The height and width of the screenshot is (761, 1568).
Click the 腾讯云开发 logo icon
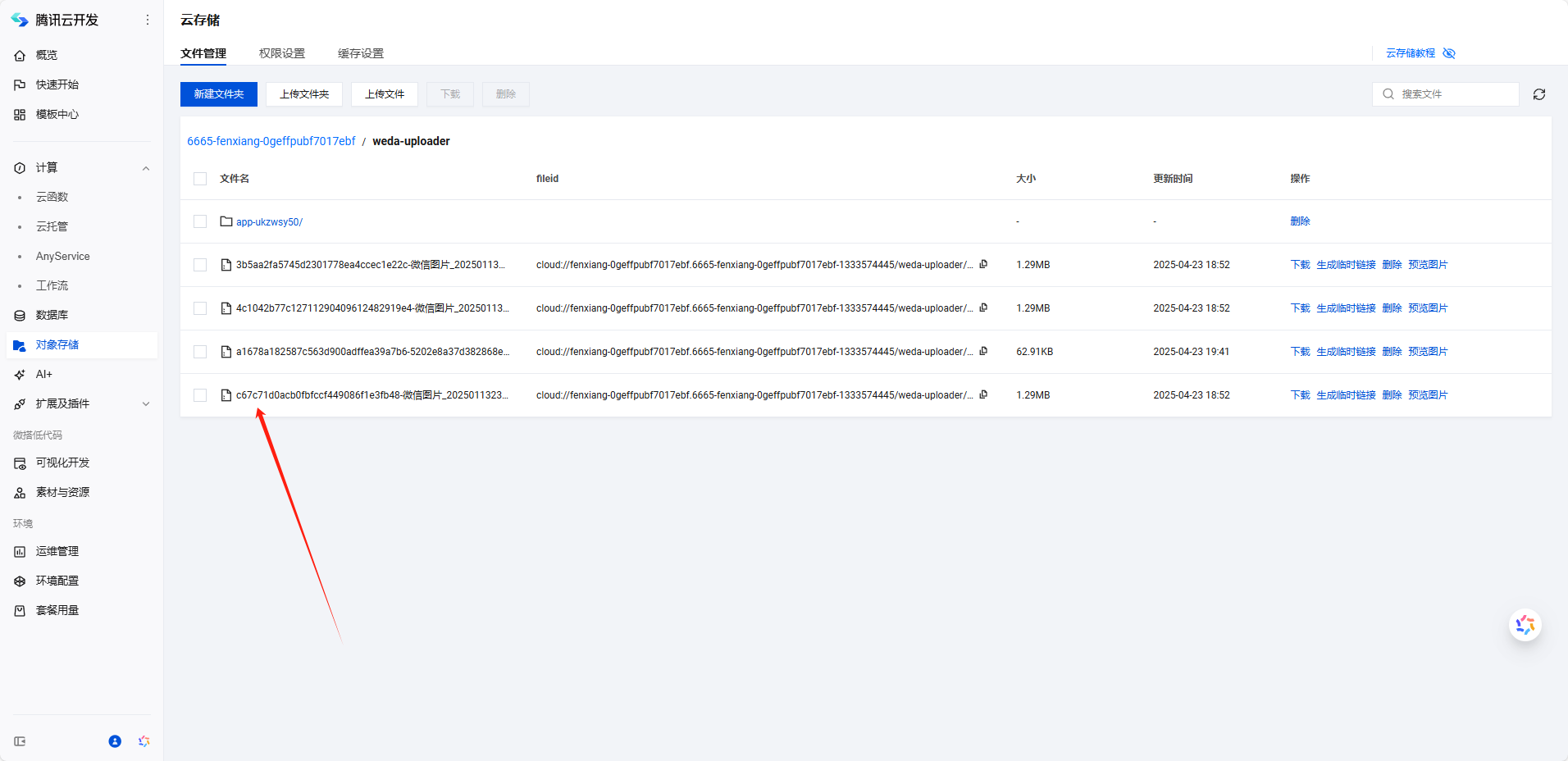tap(20, 20)
